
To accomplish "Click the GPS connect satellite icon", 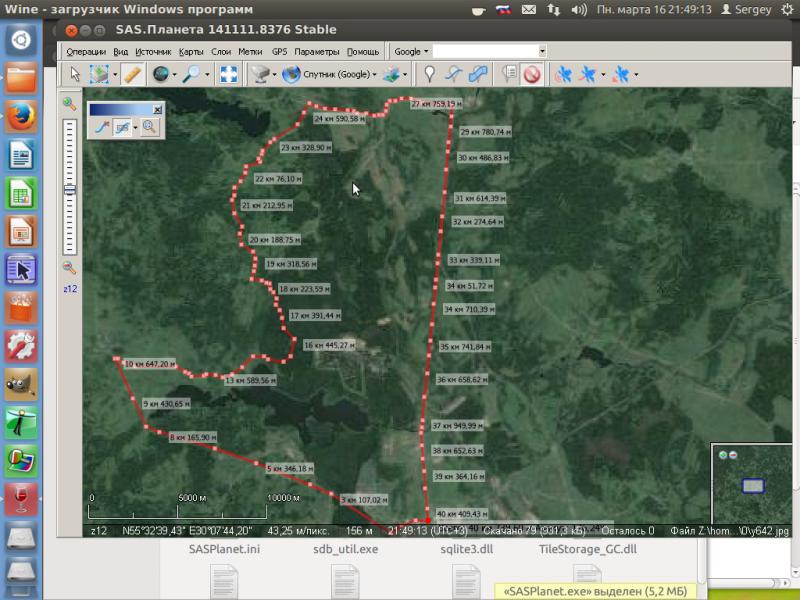I will [x=564, y=74].
